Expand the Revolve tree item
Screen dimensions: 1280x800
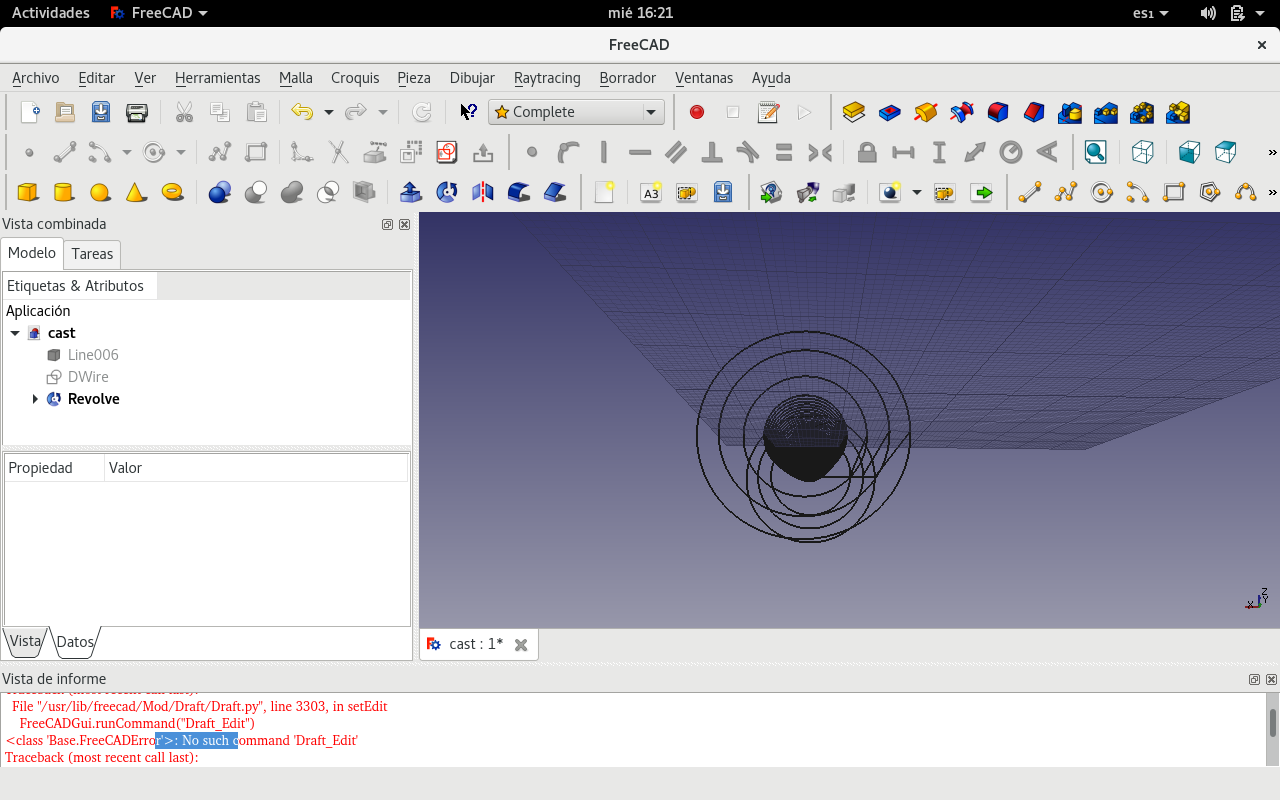[x=35, y=399]
